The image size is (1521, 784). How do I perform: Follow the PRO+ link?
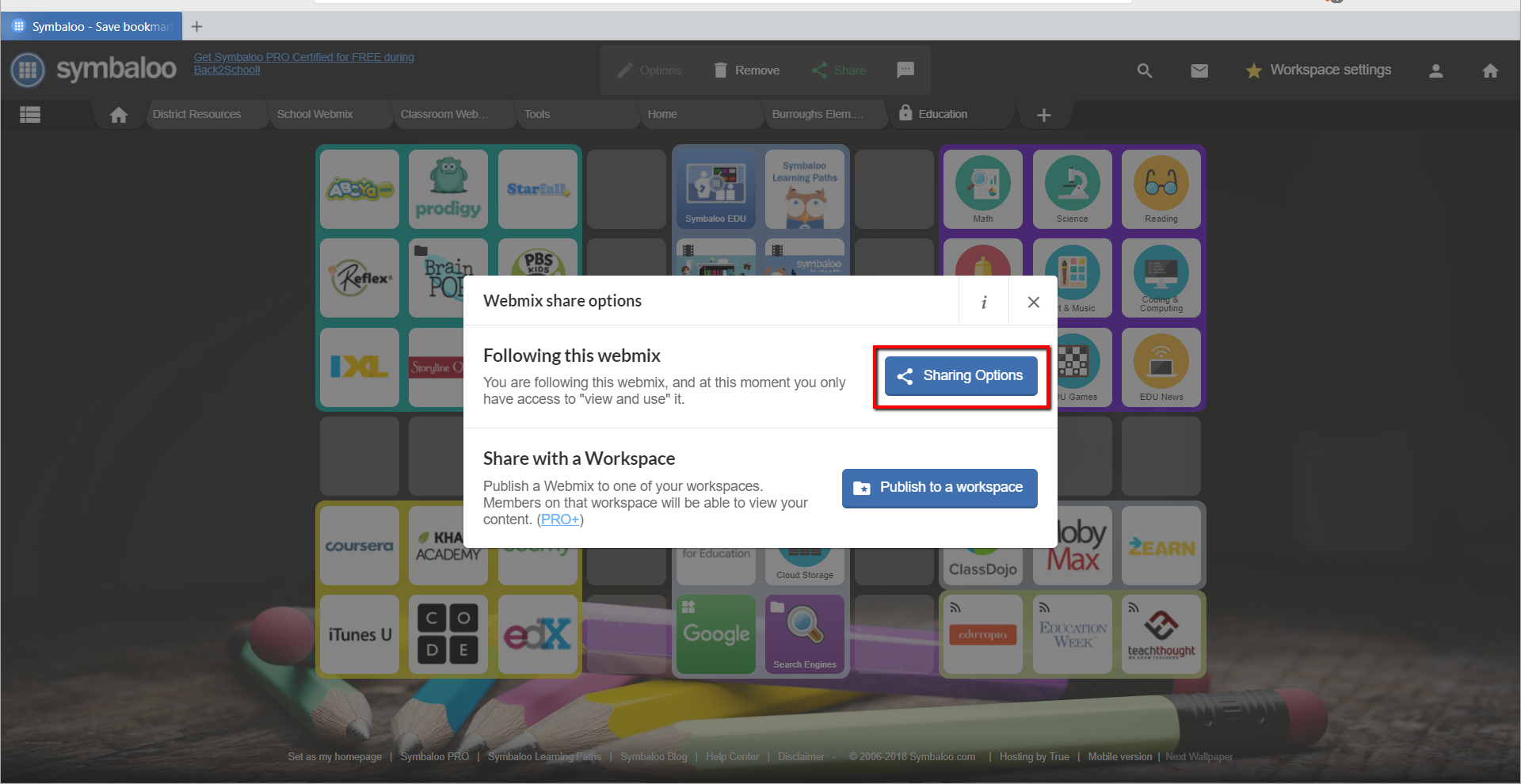[x=560, y=519]
